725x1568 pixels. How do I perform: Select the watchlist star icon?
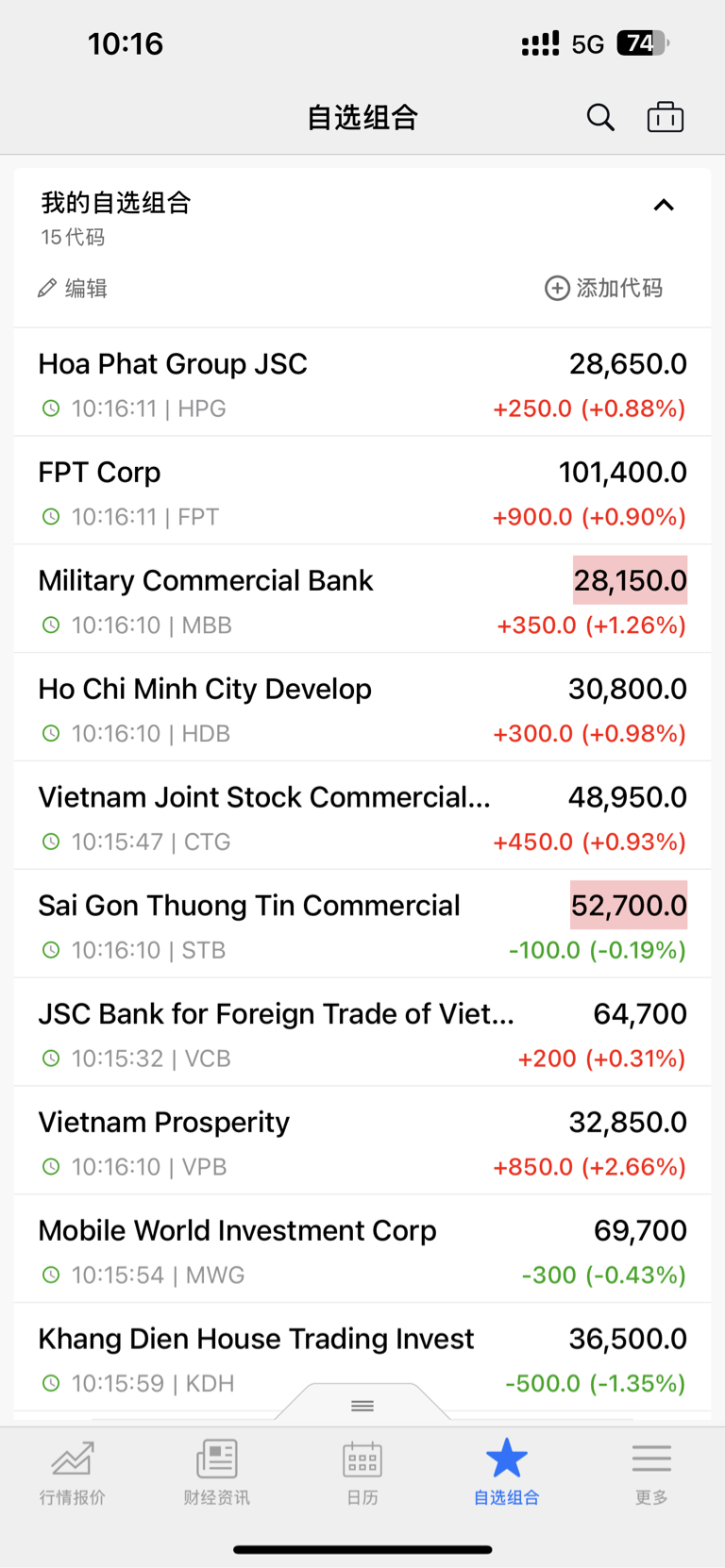pyautogui.click(x=507, y=1458)
